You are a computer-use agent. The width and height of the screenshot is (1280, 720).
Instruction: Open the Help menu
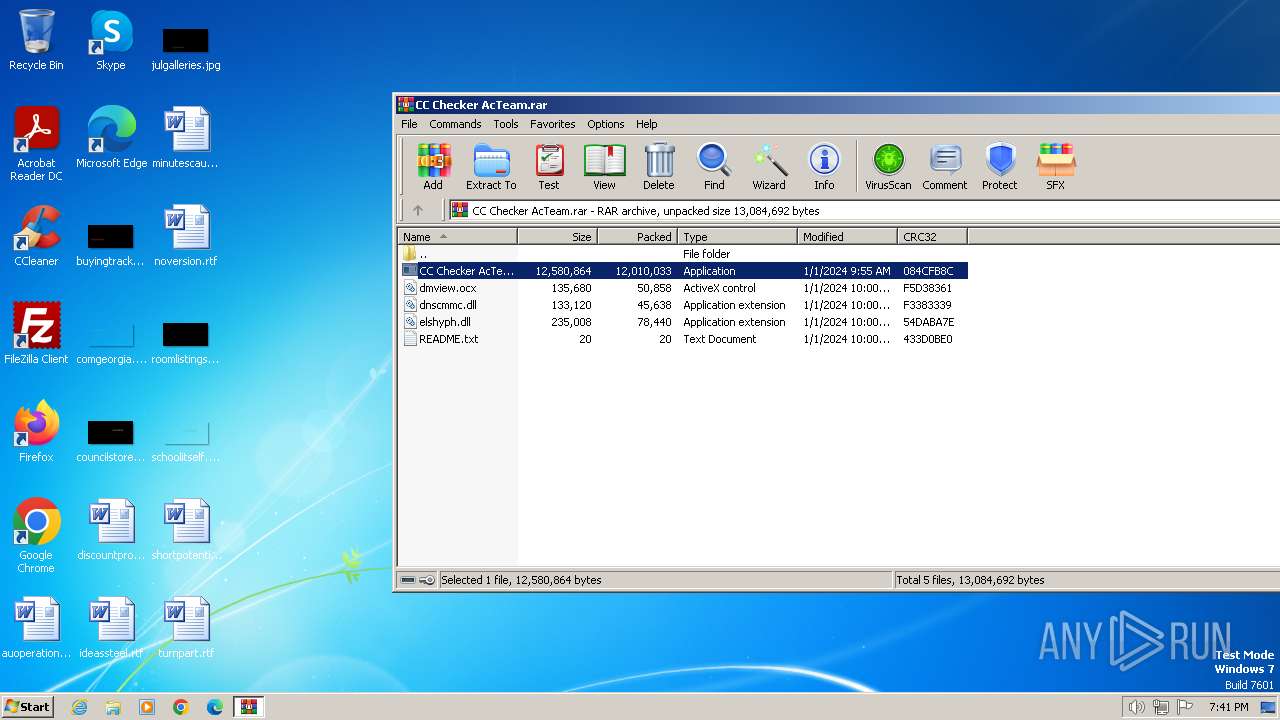tap(647, 124)
